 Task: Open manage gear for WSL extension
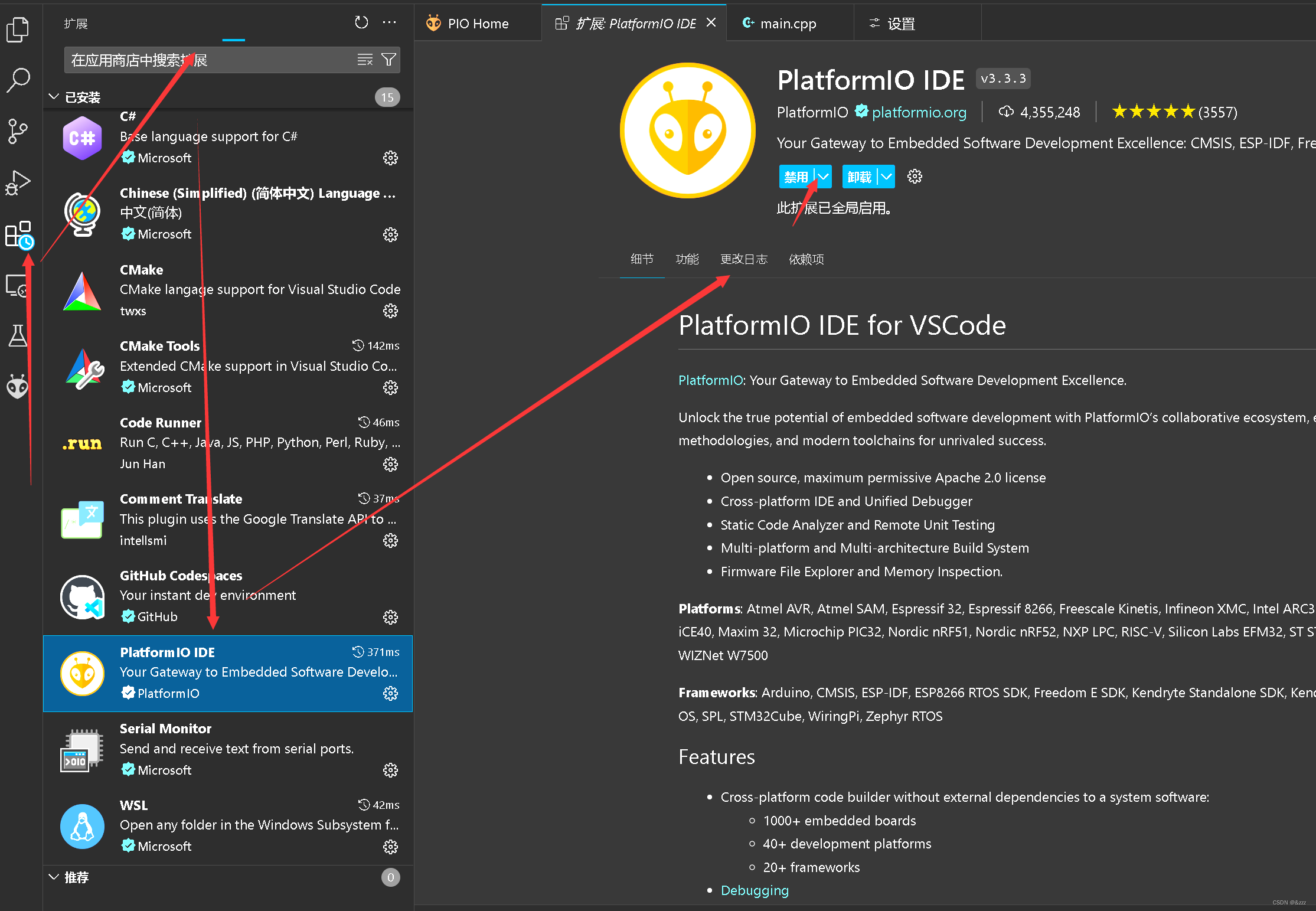click(390, 847)
